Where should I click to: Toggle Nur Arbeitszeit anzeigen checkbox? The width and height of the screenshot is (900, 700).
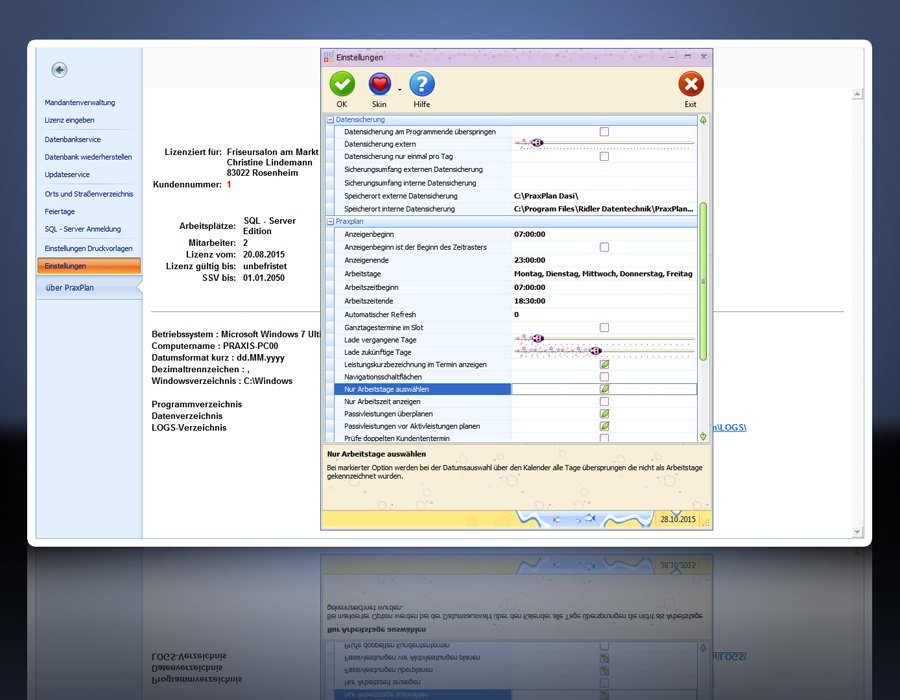pyautogui.click(x=604, y=402)
